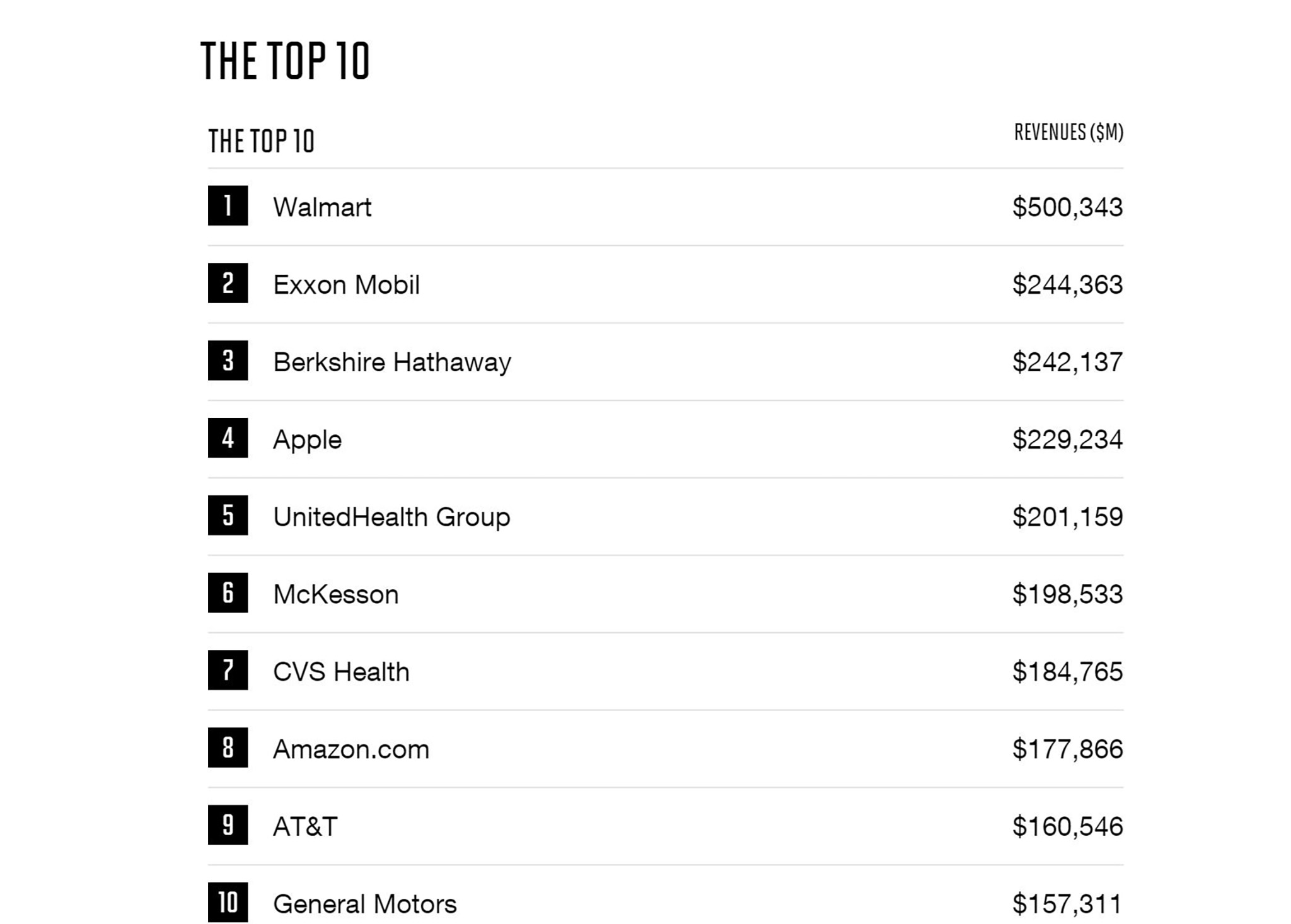The image size is (1291, 924).
Task: Select UnitedHealth Group company name
Action: [x=391, y=517]
